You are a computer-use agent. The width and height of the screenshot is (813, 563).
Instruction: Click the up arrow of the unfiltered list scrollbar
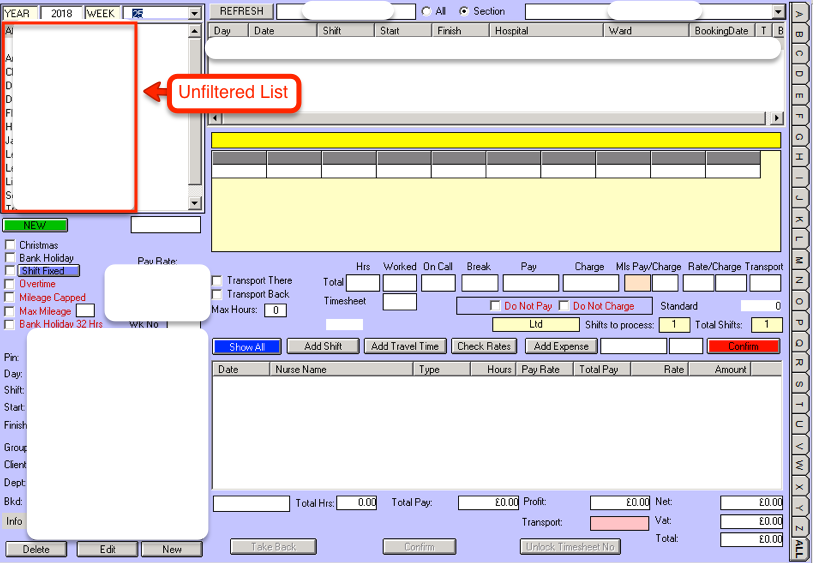tap(195, 31)
